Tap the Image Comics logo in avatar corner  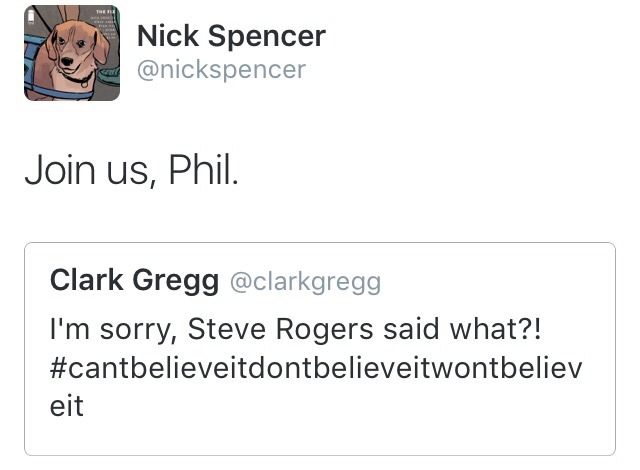pos(32,18)
